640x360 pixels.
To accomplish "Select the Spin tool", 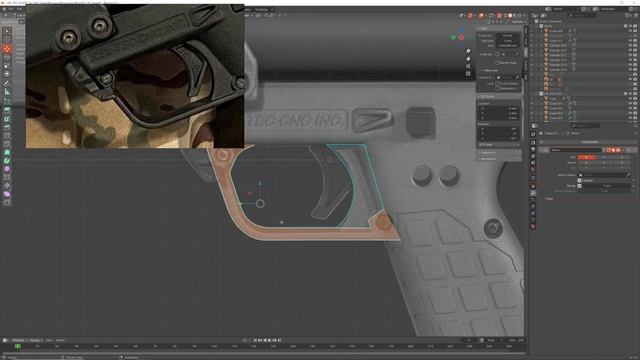I will click(x=7, y=160).
